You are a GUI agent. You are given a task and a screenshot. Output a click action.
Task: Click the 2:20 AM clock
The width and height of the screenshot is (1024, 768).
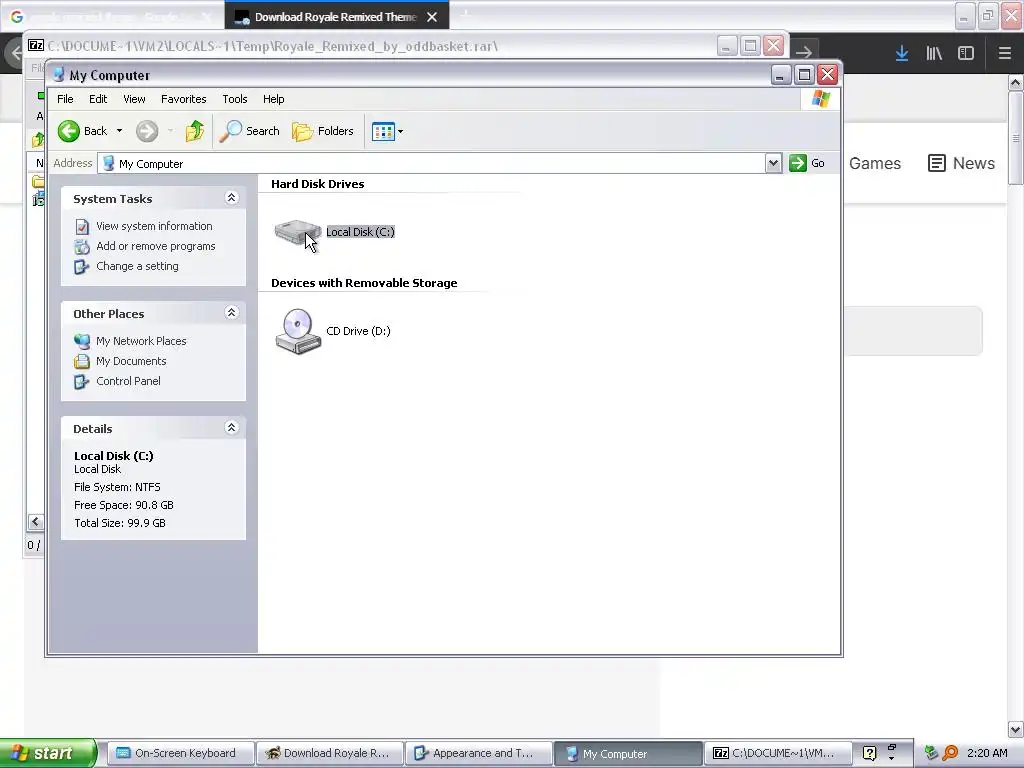[x=987, y=753]
